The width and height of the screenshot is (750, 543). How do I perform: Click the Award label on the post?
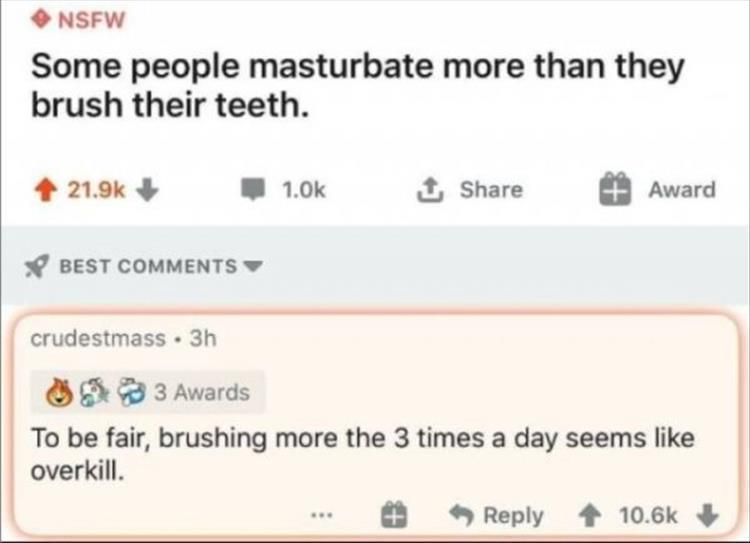click(682, 190)
